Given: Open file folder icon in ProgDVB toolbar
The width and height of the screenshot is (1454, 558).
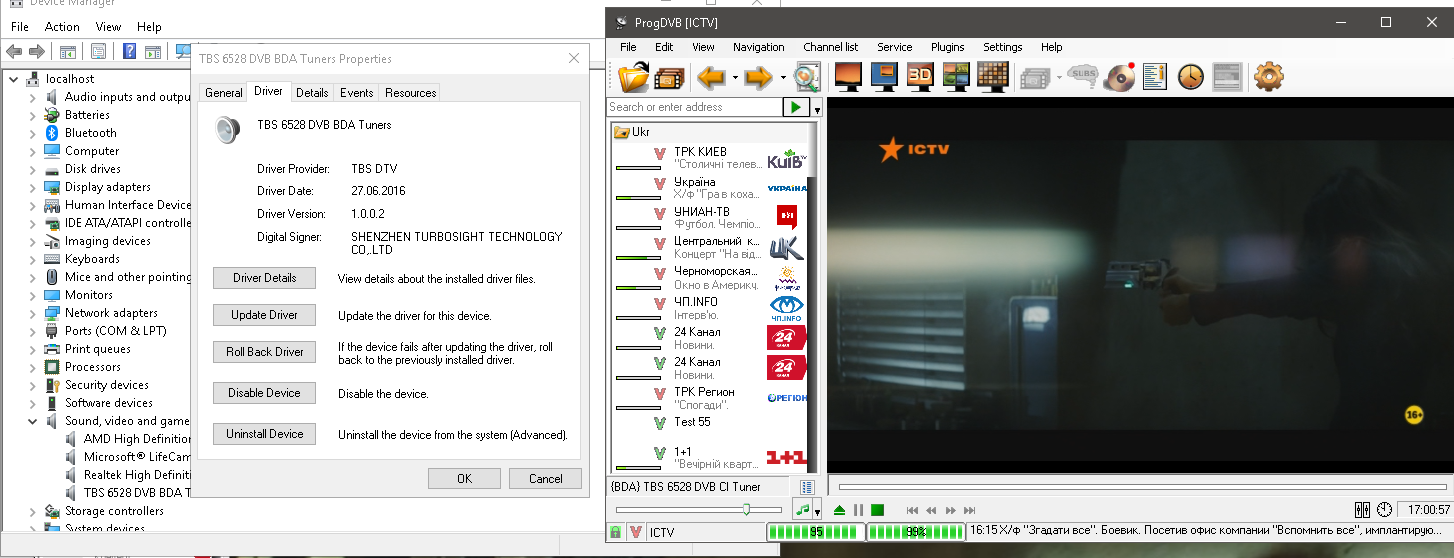Looking at the screenshot, I should (633, 76).
